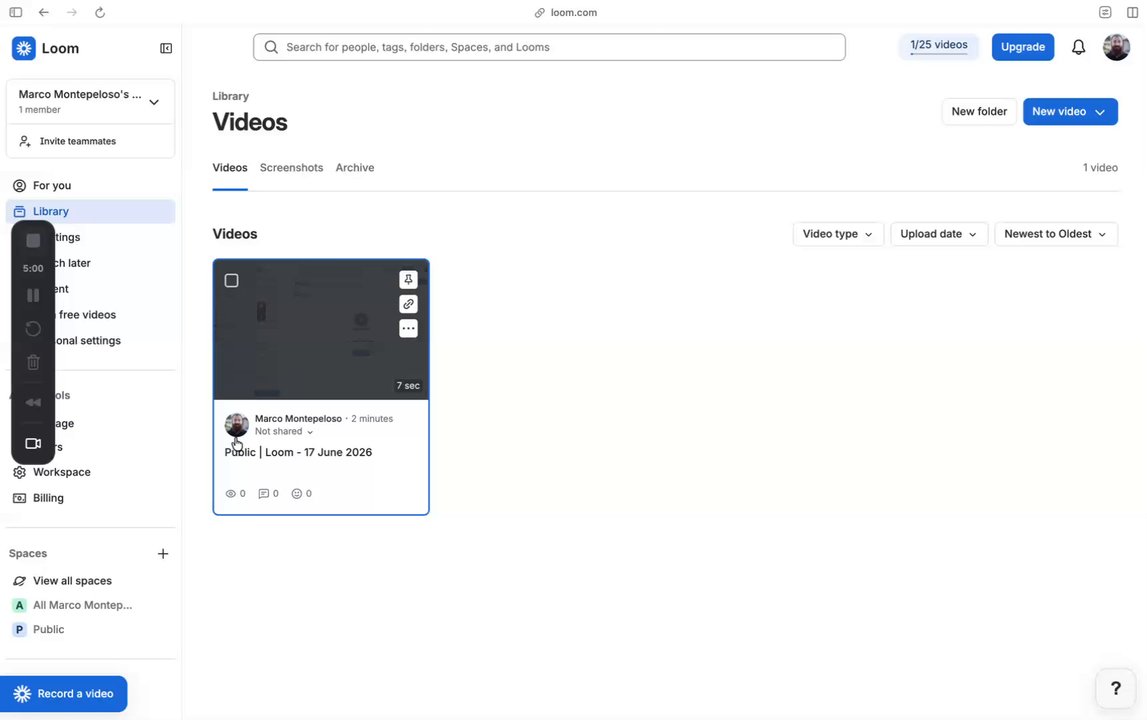Open the Upload date filter dropdown
Screen dimensions: 1147x720
coord(939,234)
